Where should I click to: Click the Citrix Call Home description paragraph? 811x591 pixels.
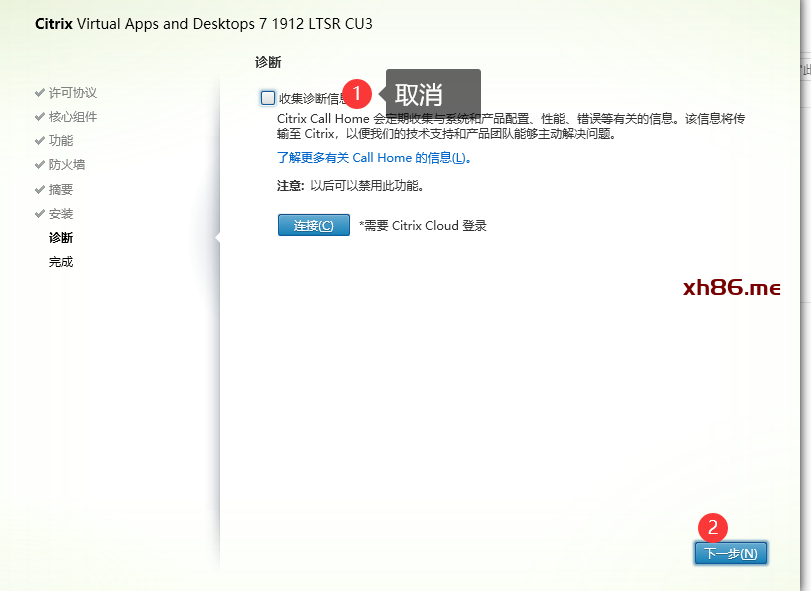[510, 126]
